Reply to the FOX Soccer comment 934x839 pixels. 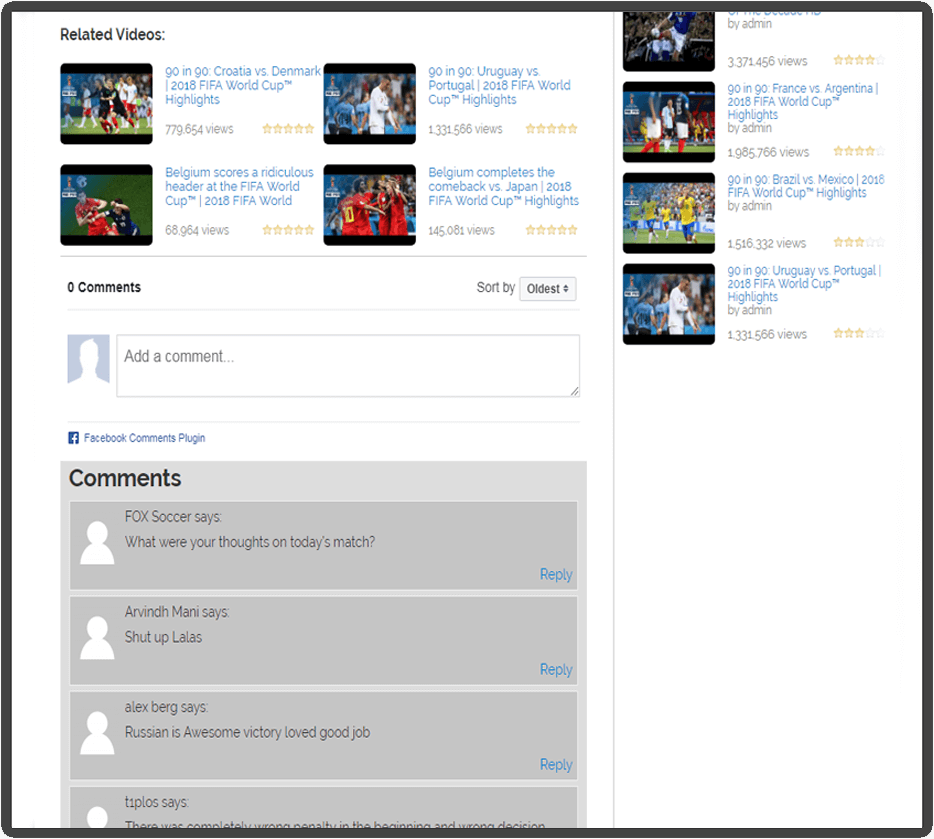[556, 575]
